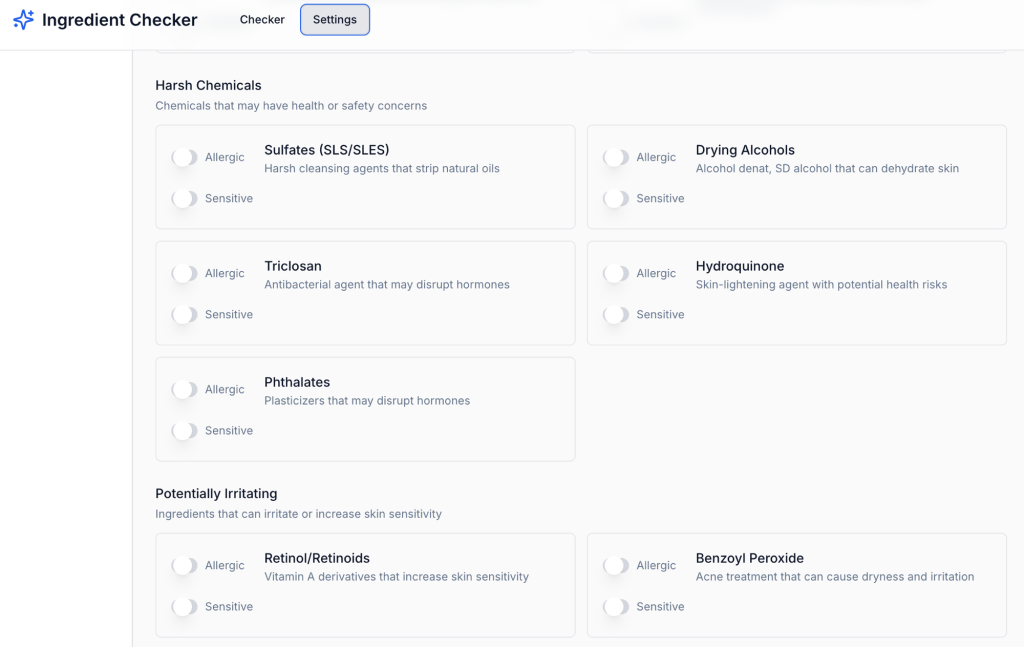Open the Checker tab
The width and height of the screenshot is (1024, 647).
pyautogui.click(x=262, y=20)
